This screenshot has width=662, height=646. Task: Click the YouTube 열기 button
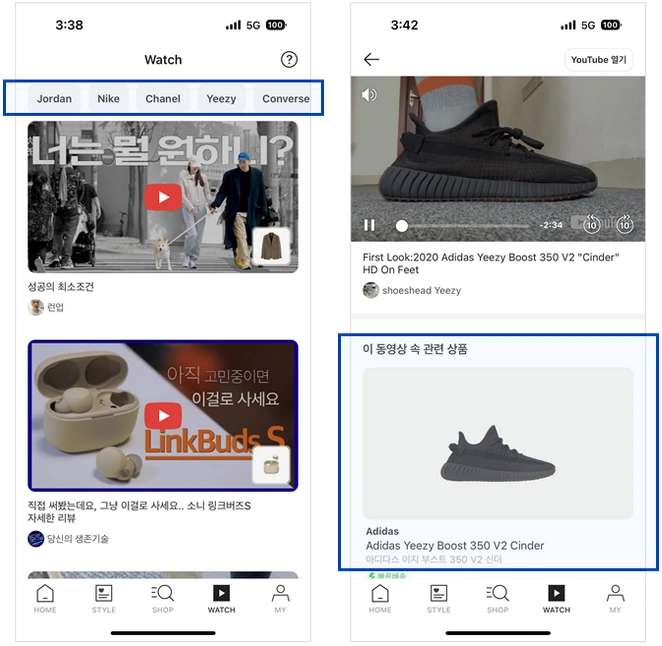click(x=599, y=60)
